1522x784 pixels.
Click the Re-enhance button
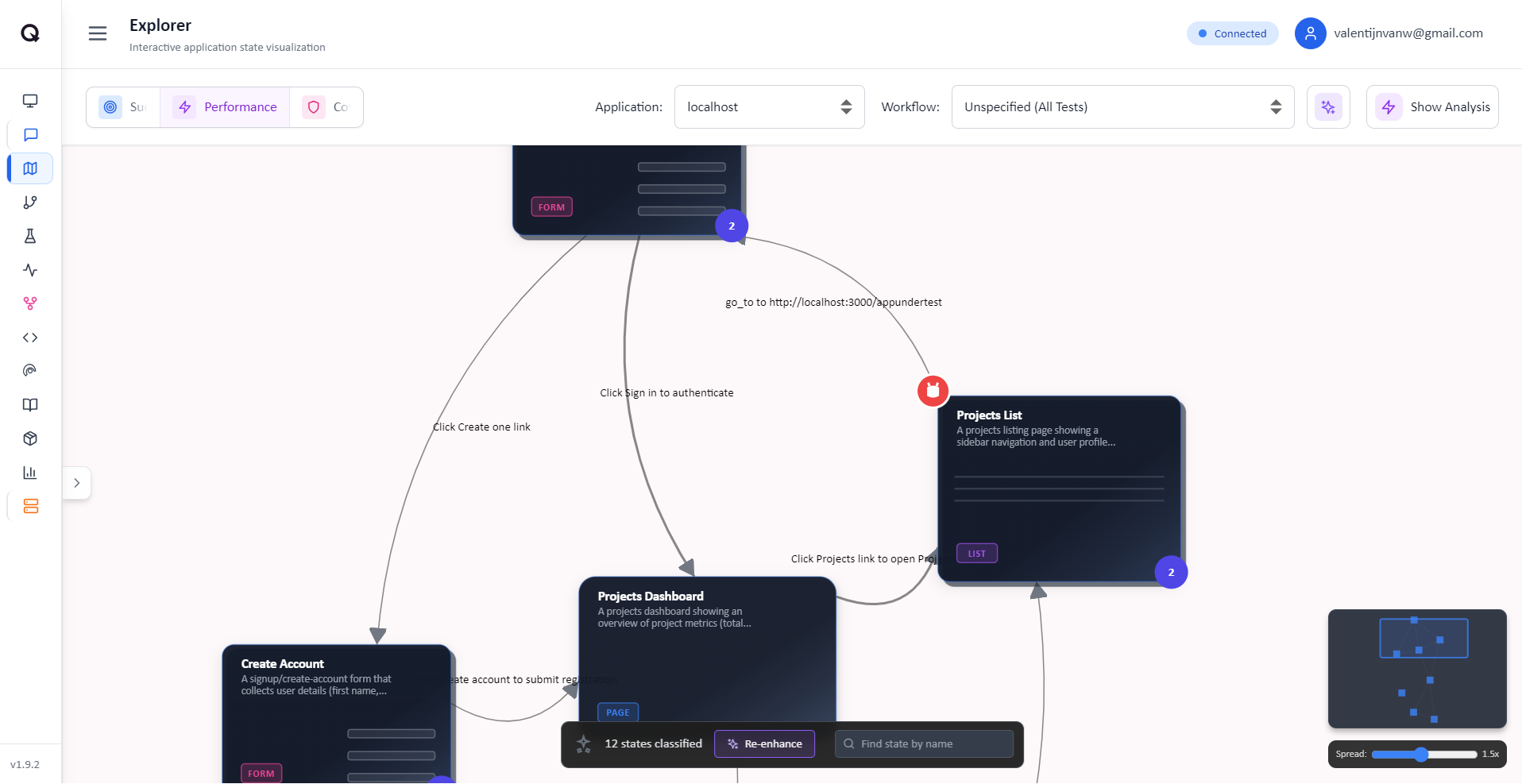click(x=763, y=743)
